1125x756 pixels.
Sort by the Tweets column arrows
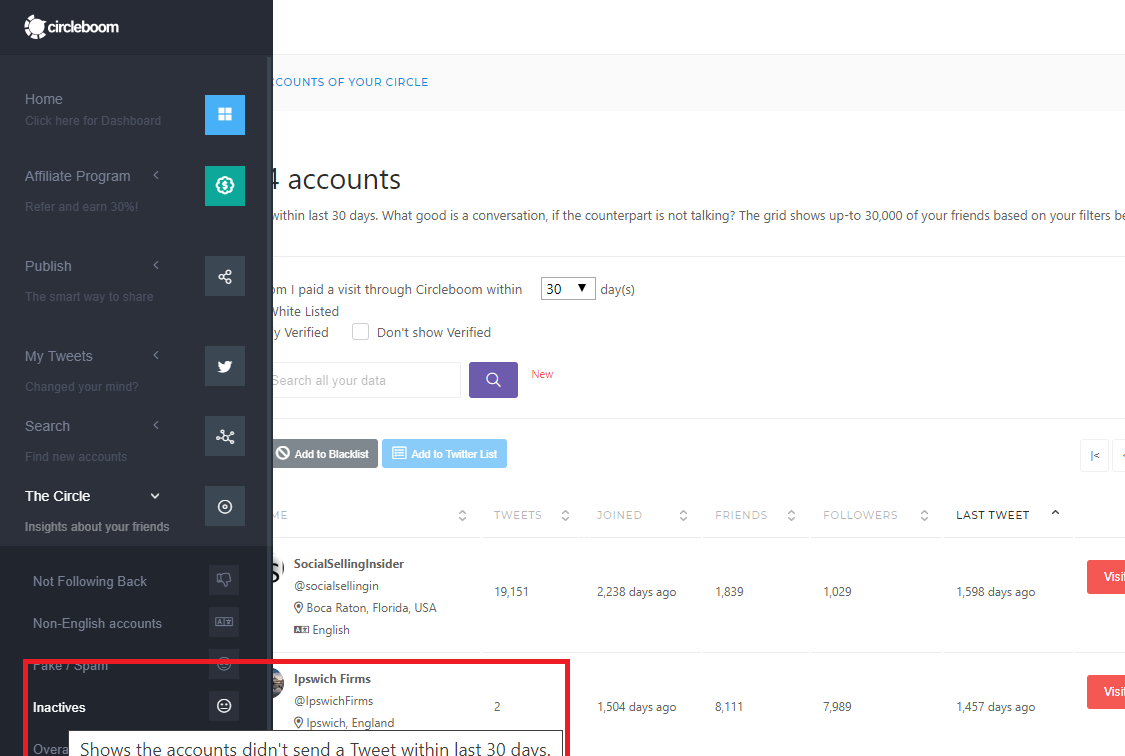tap(565, 515)
